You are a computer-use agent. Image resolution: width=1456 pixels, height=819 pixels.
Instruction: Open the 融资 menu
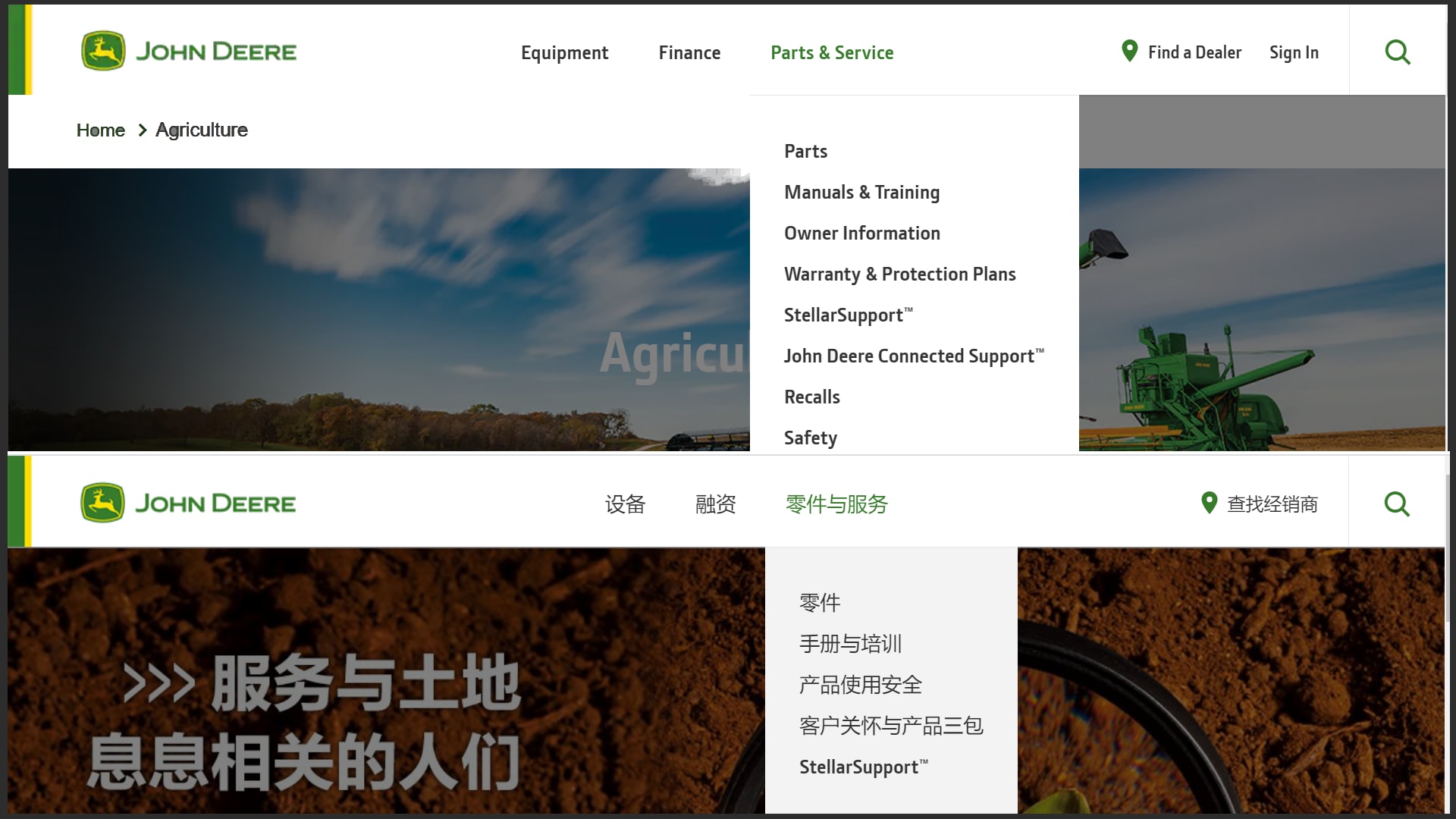715,504
